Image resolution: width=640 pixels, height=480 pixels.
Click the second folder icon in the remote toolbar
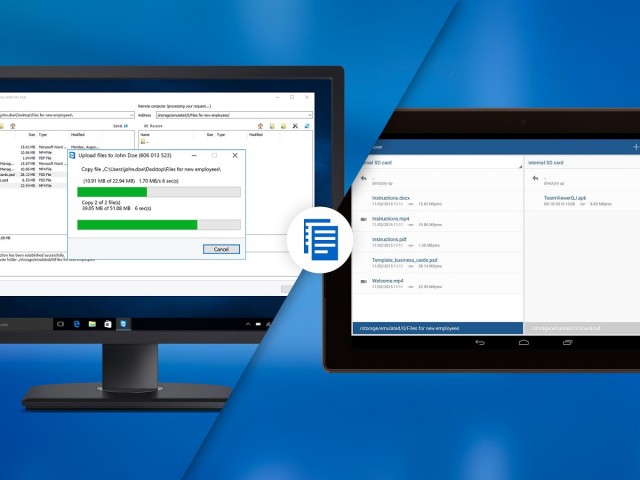283,126
